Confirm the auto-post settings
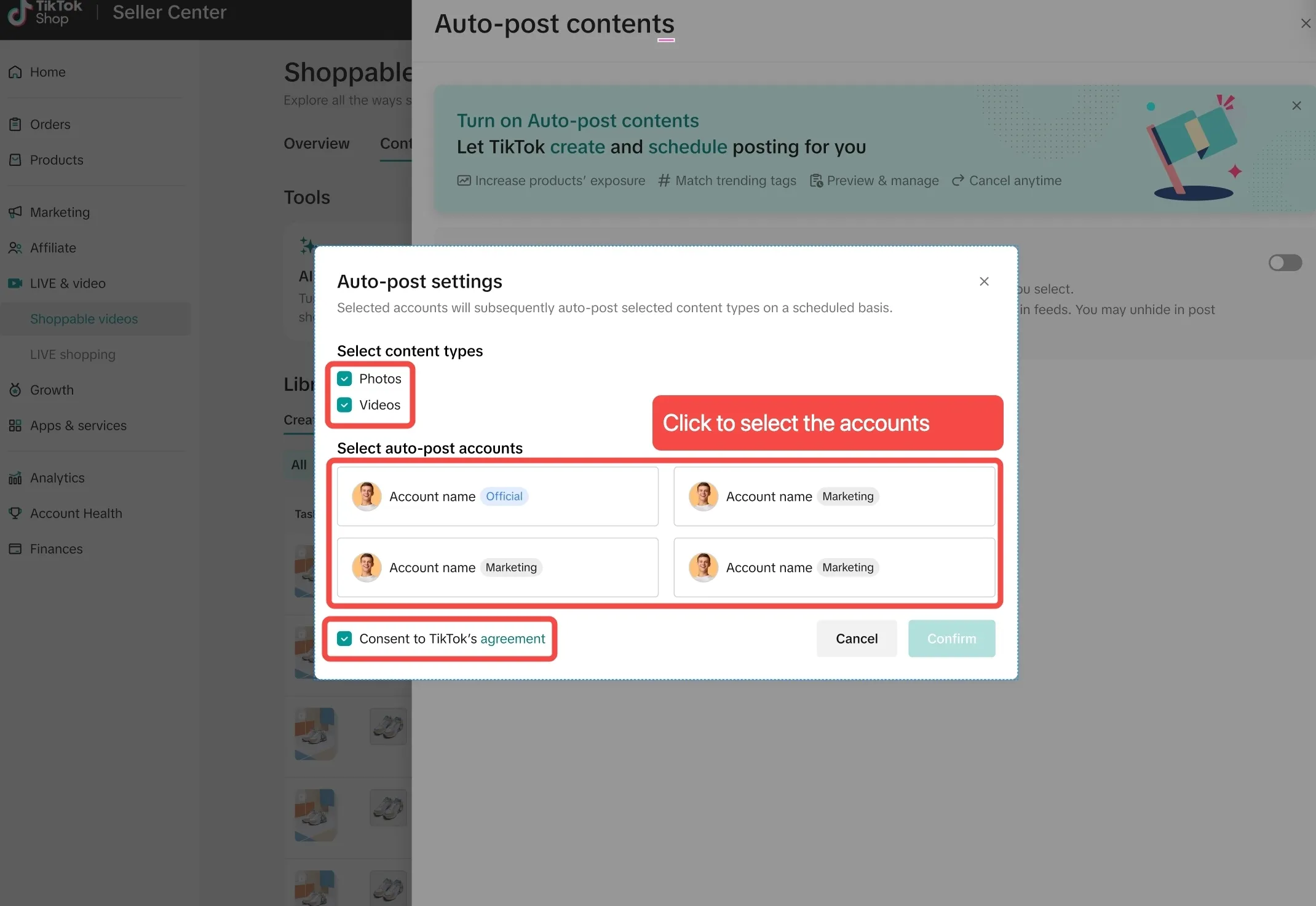This screenshot has width=1316, height=906. pyautogui.click(x=951, y=639)
